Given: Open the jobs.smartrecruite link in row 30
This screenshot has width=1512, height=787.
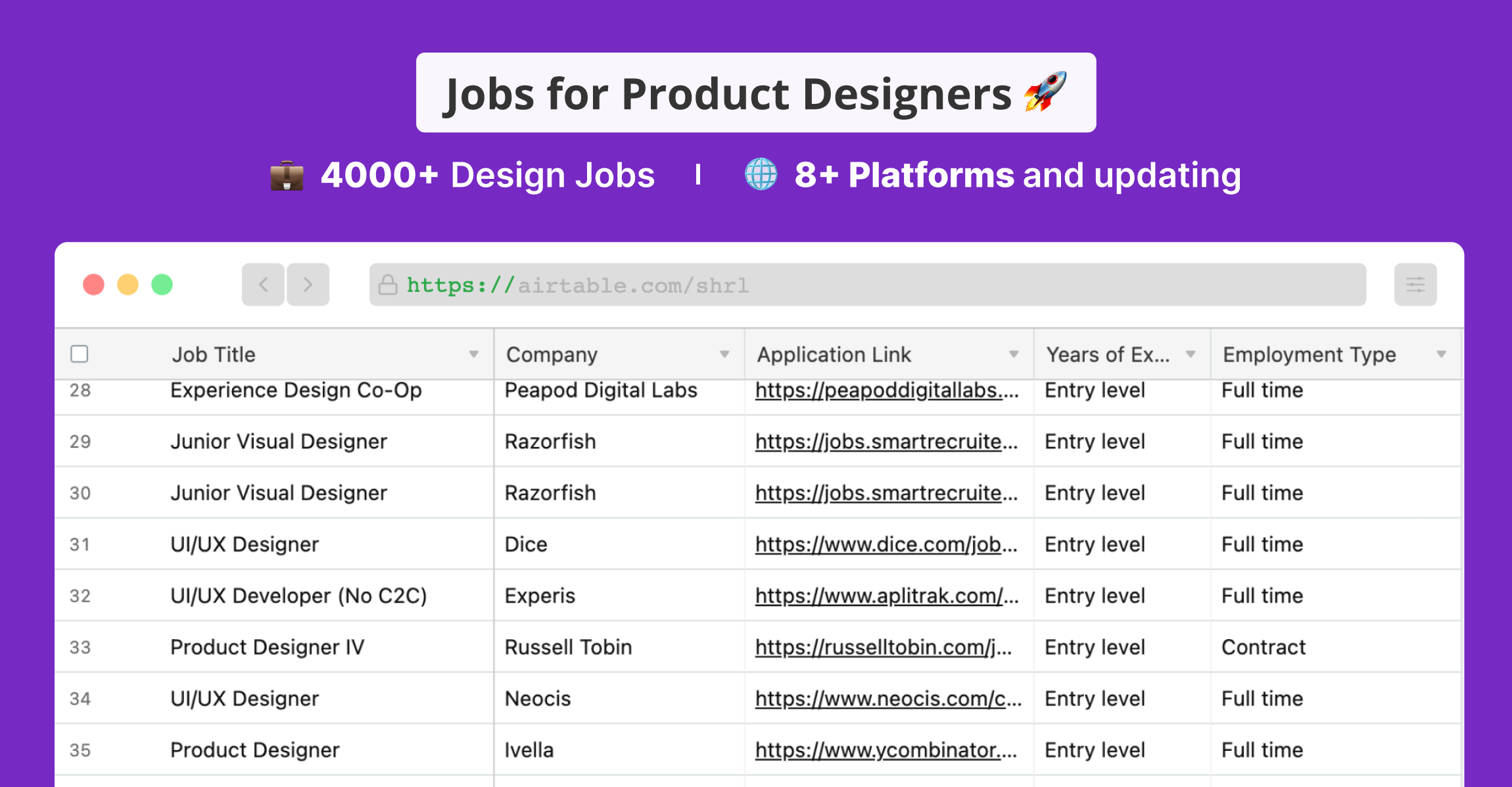Looking at the screenshot, I should point(886,493).
